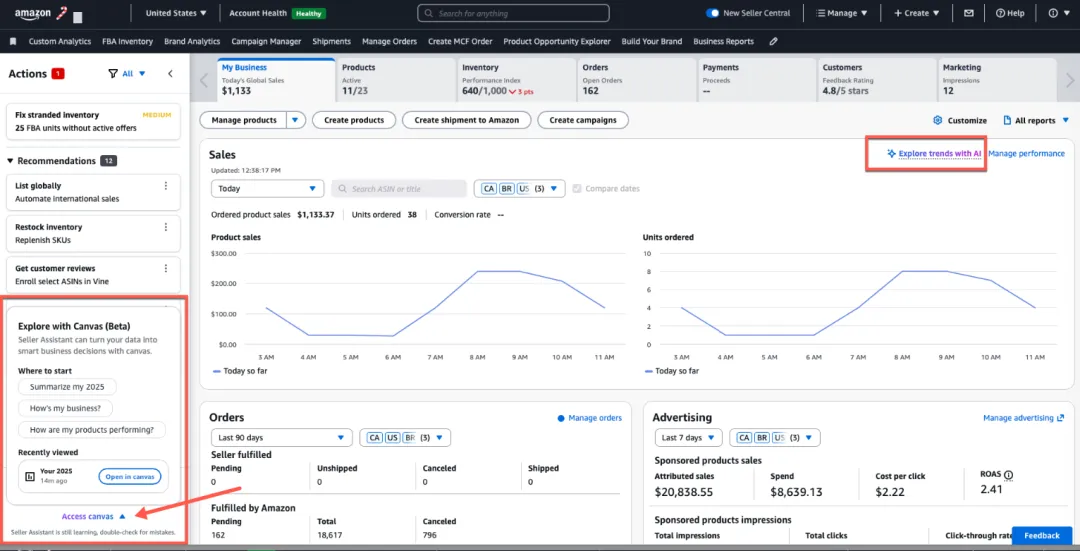Click the Search ASIN or title field
The width and height of the screenshot is (1080, 551).
click(398, 188)
